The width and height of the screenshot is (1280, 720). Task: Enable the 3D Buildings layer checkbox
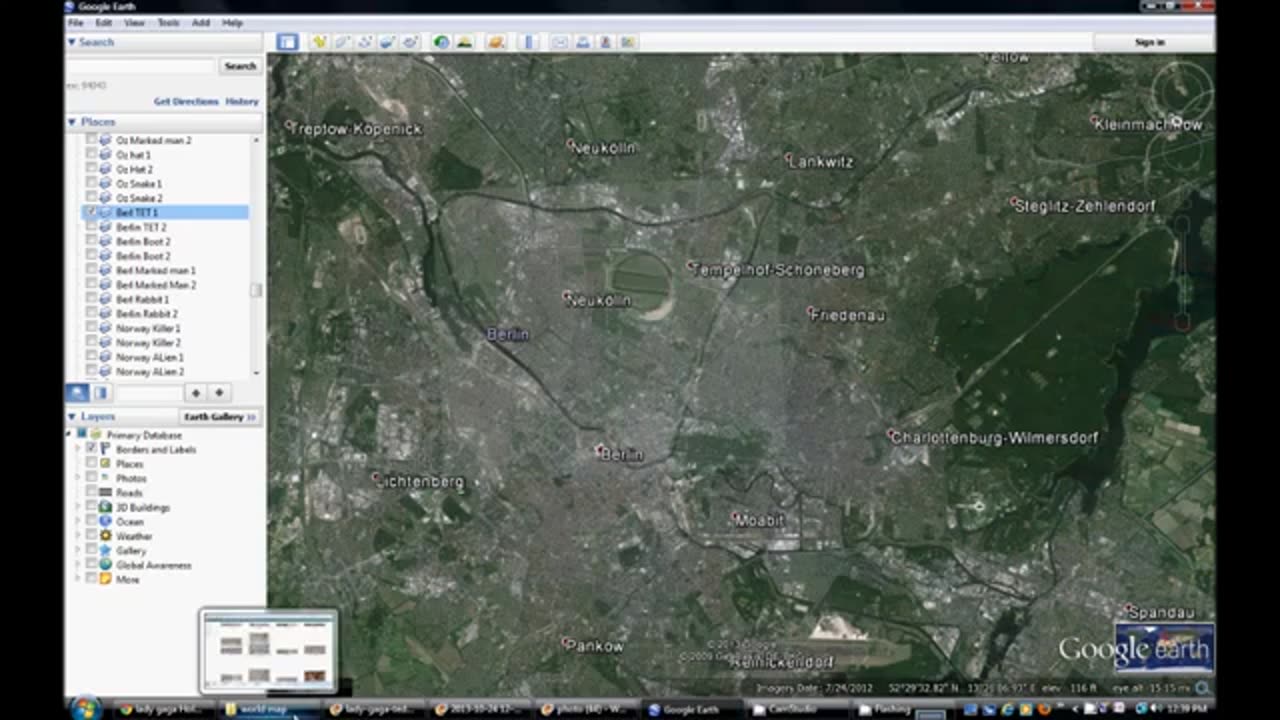click(91, 507)
